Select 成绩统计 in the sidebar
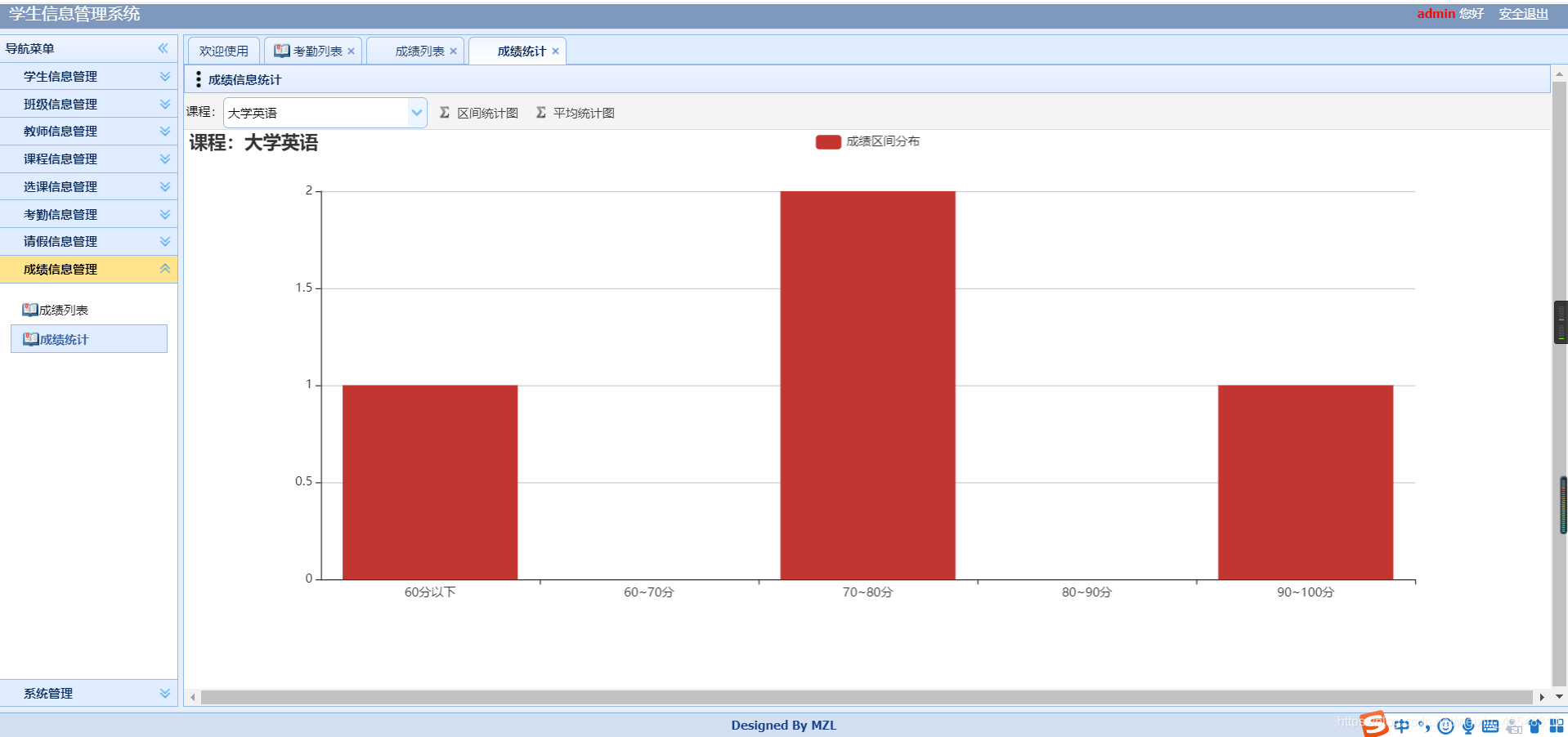This screenshot has height=737, width=1568. pyautogui.click(x=89, y=339)
